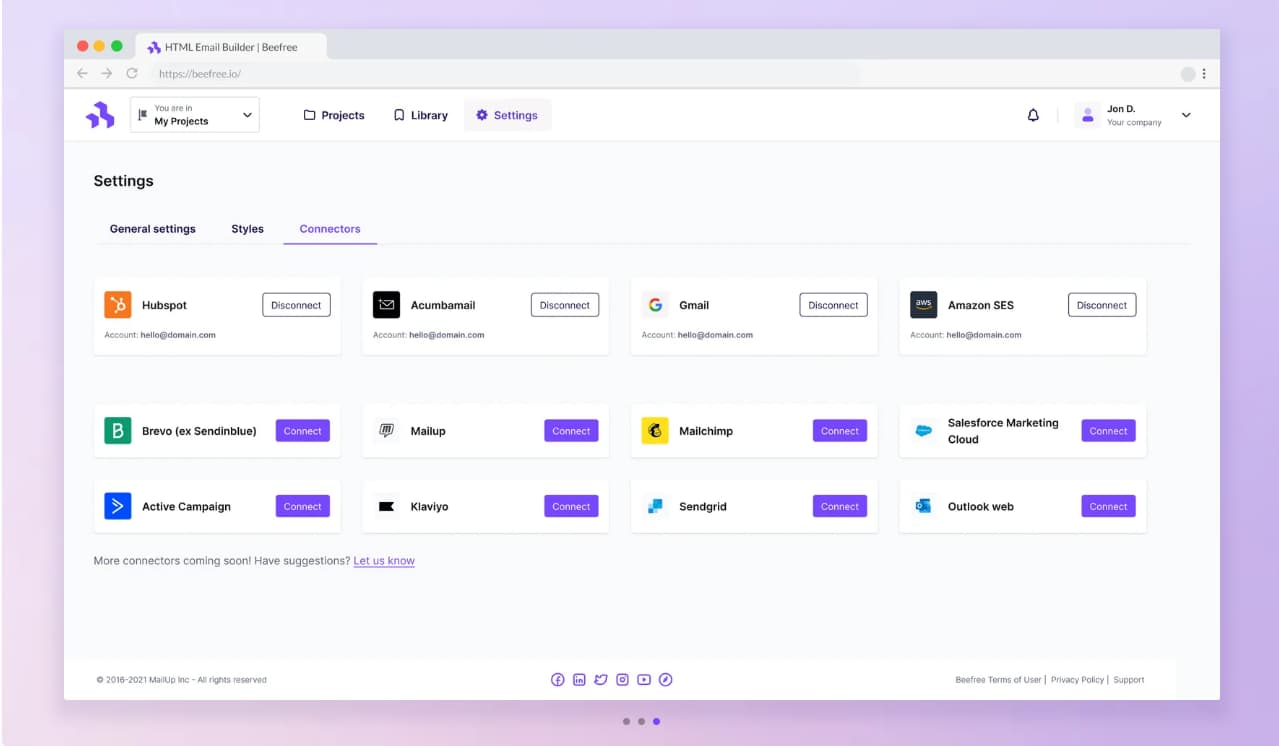Click the Salesforce cloud logo
This screenshot has width=1279, height=746.
[923, 431]
